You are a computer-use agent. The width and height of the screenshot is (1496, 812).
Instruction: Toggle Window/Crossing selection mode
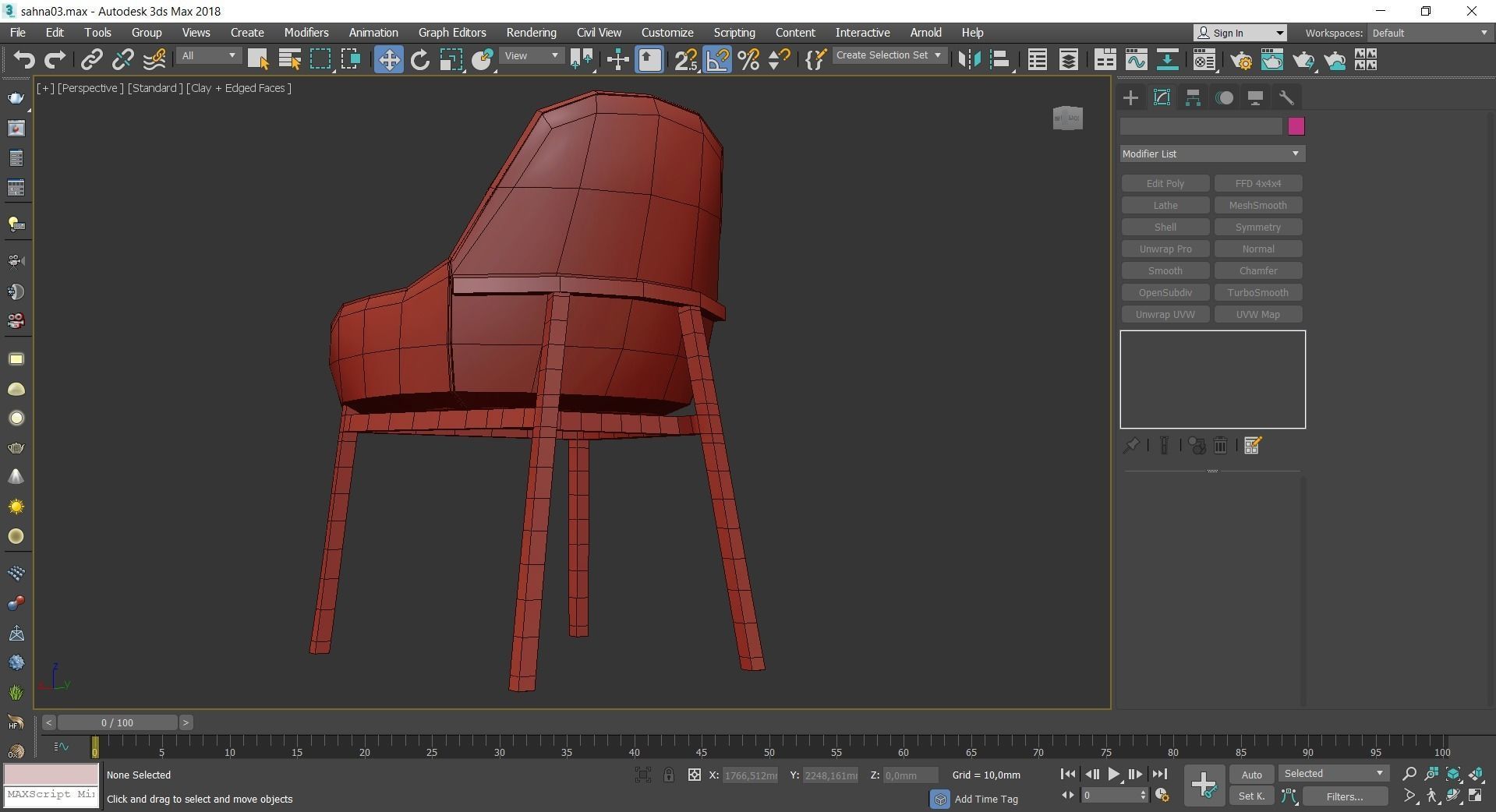[351, 59]
